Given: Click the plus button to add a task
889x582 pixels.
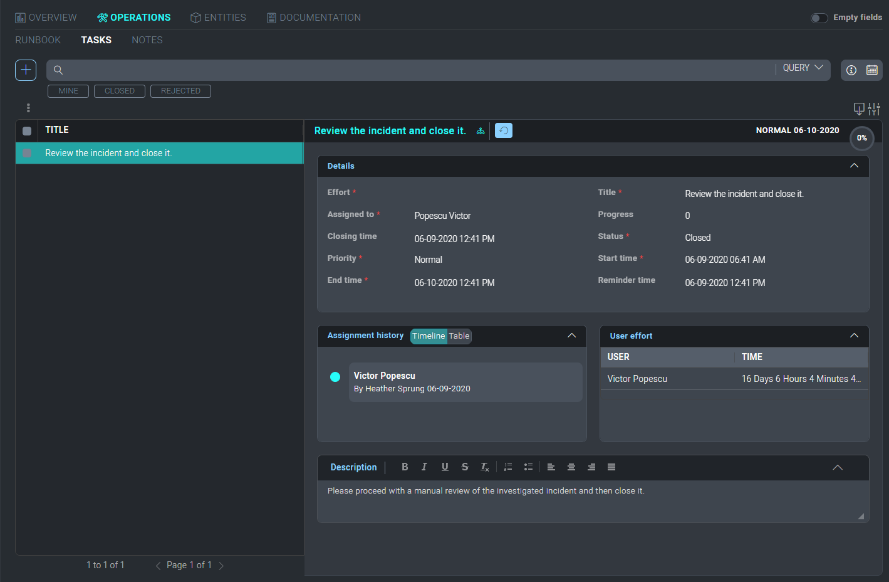Looking at the screenshot, I should (26, 70).
